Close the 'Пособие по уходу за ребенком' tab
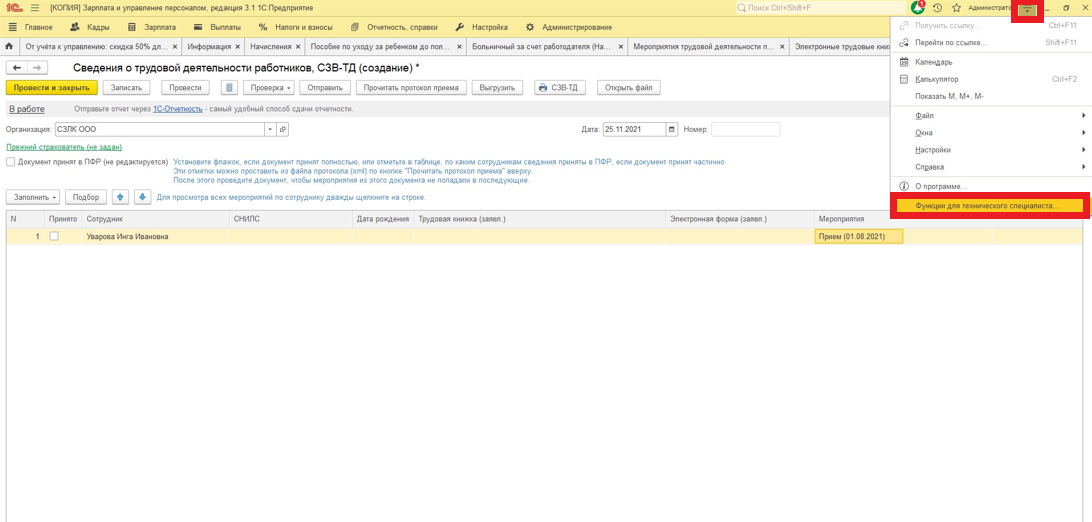 pos(458,47)
